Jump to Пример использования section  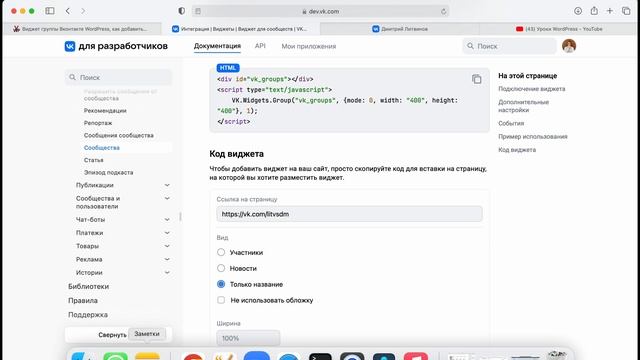pyautogui.click(x=533, y=136)
